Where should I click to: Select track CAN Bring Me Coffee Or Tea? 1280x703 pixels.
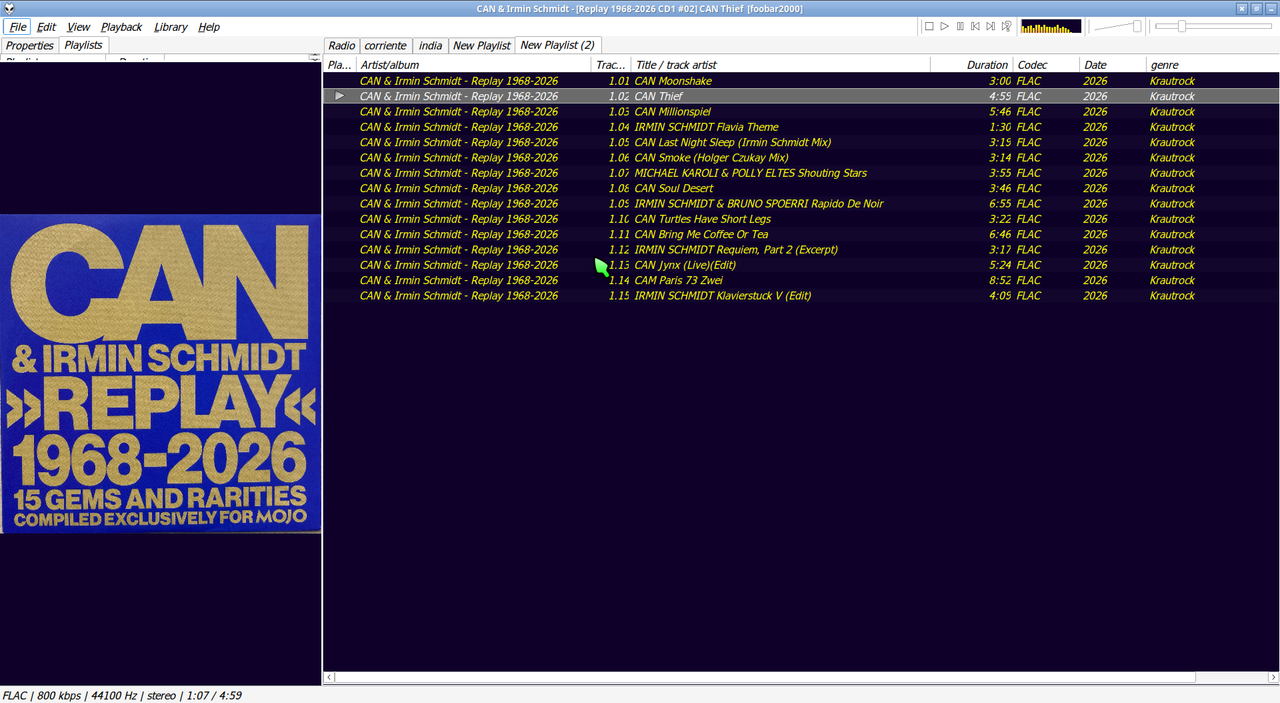801,234
